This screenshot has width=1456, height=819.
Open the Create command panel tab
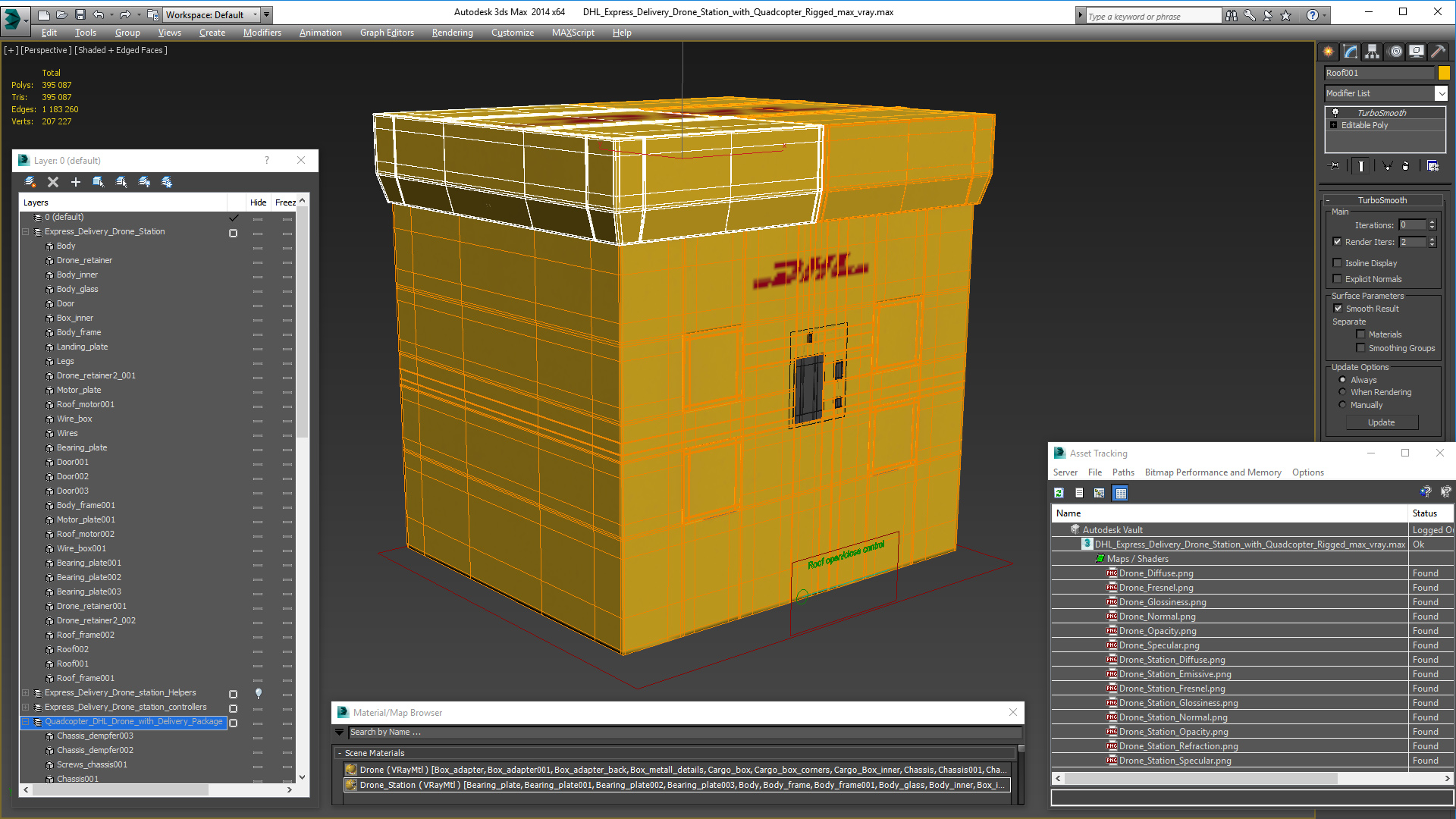pos(1329,52)
